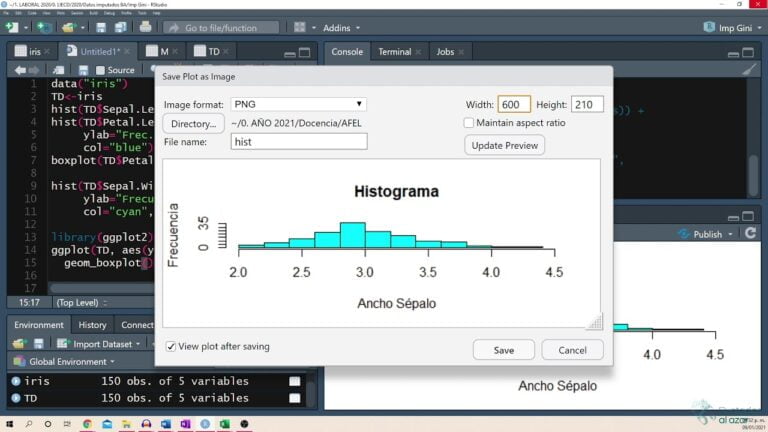
Task: Open Chrome from the Windows taskbar
Action: pyautogui.click(x=86, y=424)
